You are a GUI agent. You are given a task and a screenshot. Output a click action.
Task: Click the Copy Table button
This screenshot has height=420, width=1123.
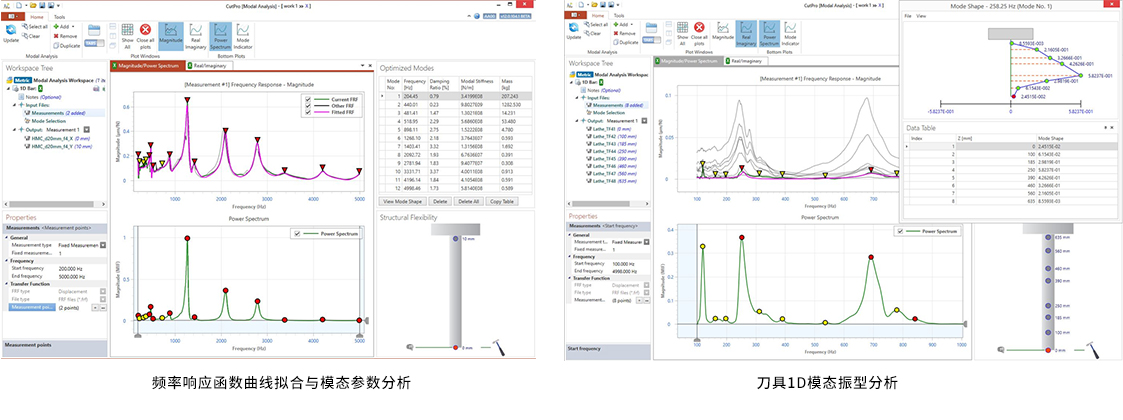502,201
